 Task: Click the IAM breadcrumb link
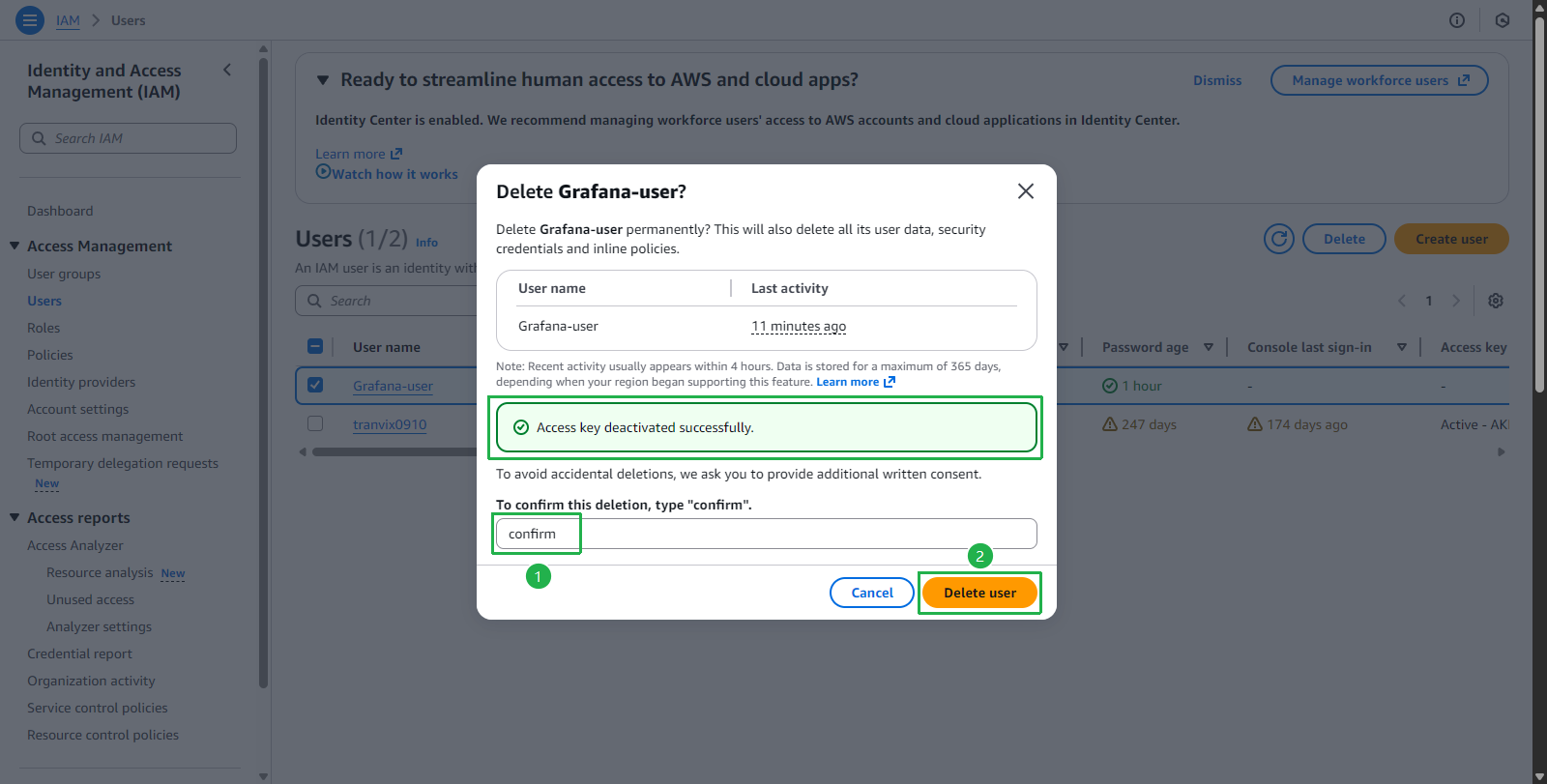(68, 20)
